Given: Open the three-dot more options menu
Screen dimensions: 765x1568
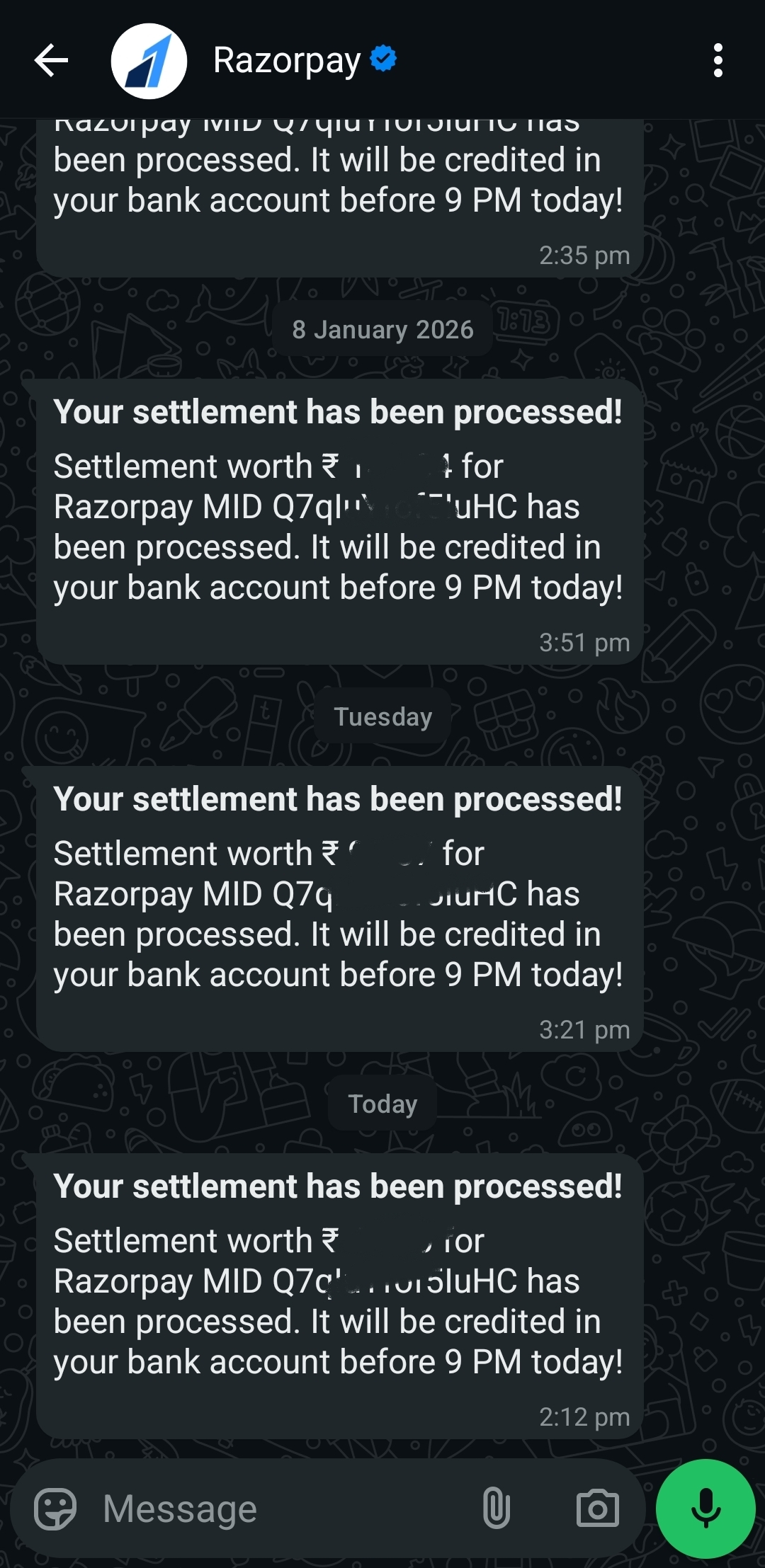Looking at the screenshot, I should pyautogui.click(x=718, y=60).
